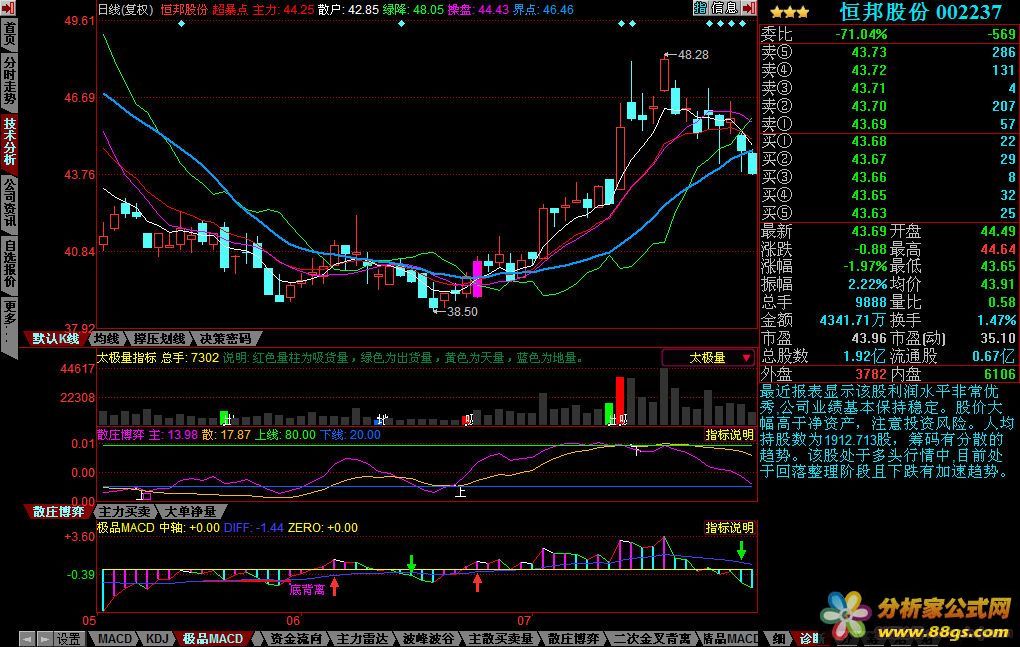Collapse side panel with red arrow icon
Viewport: 1020px width, 647px height.
[749, 8]
